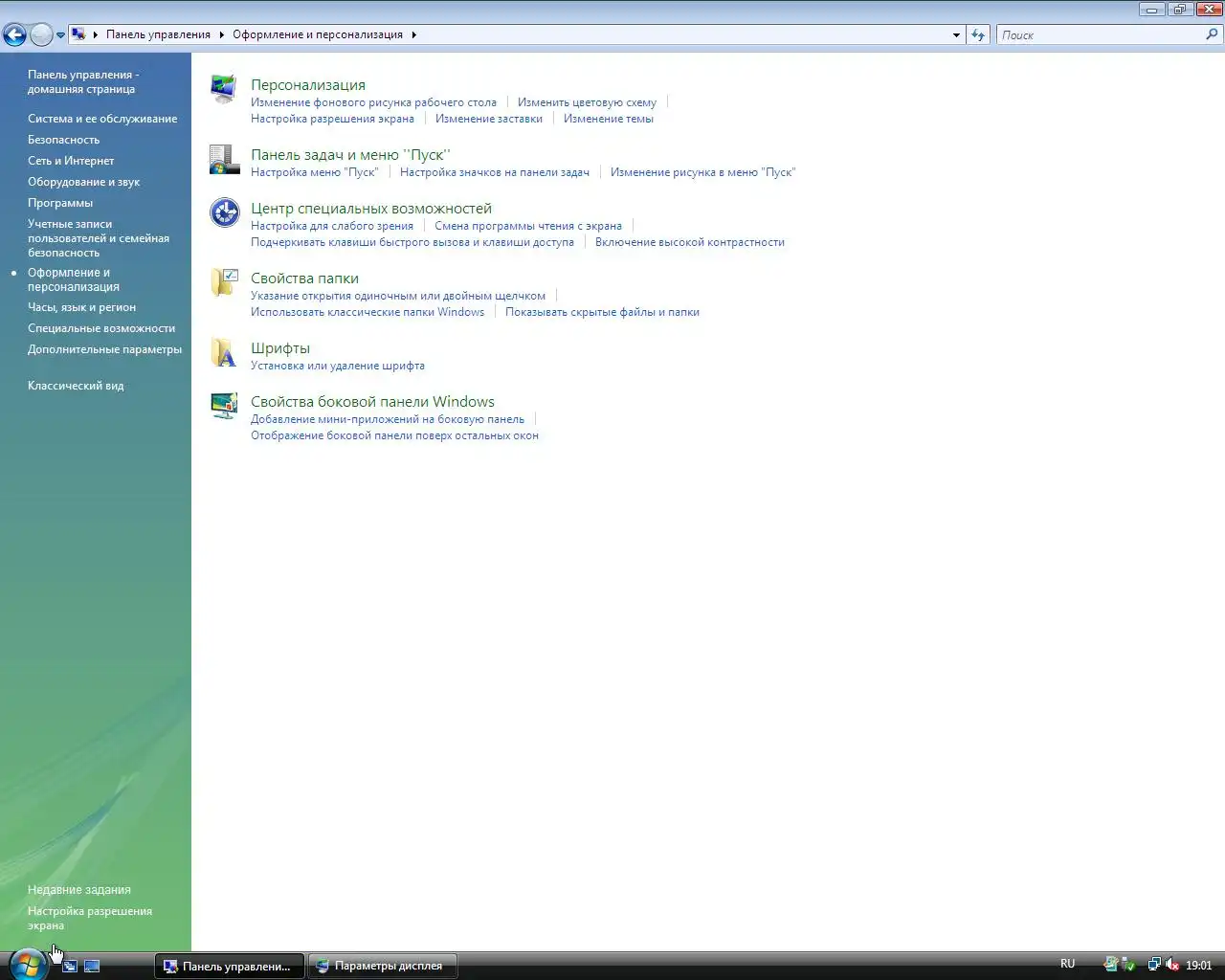
Task: Open the Персонализация heading link
Action: 308,85
